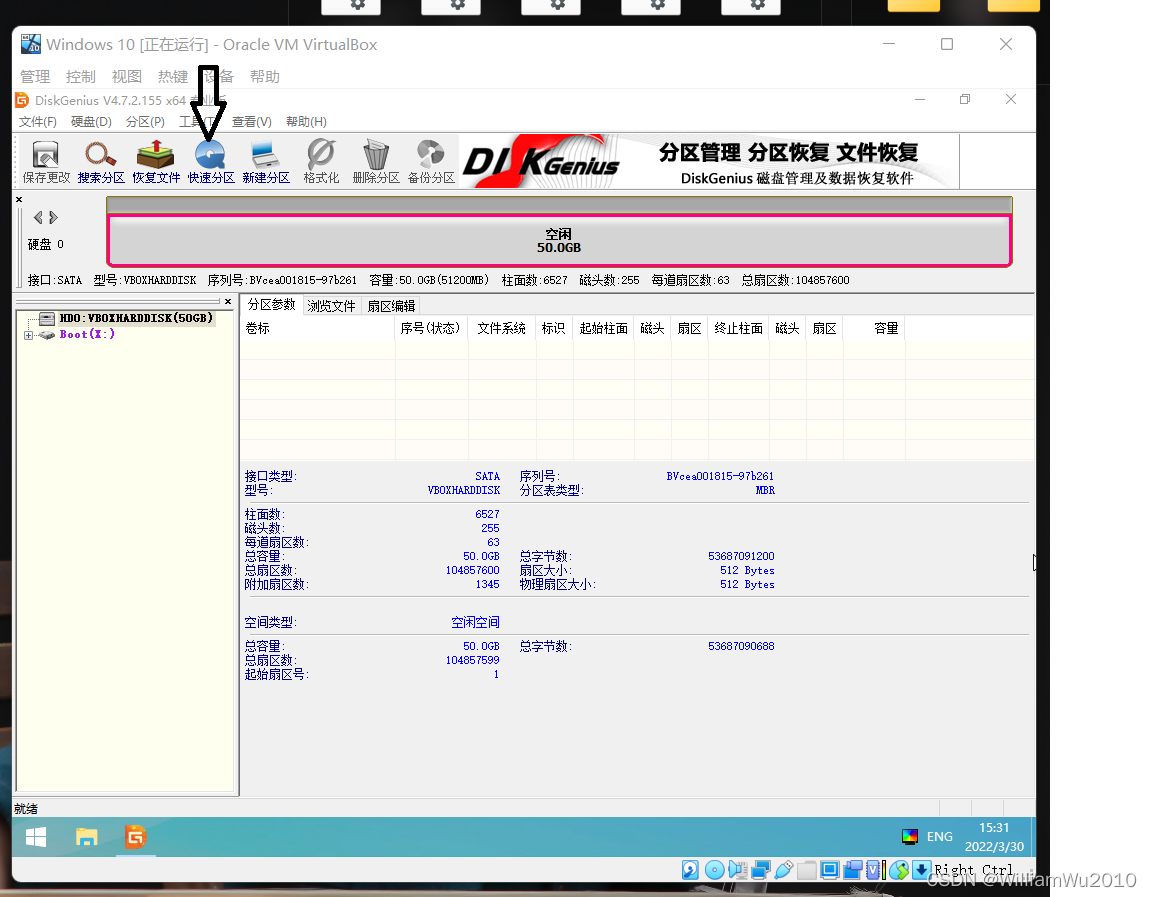Screen dimensions: 1152x897
Task: Launch the Recover Files (恢复文件) tool
Action: 156,162
